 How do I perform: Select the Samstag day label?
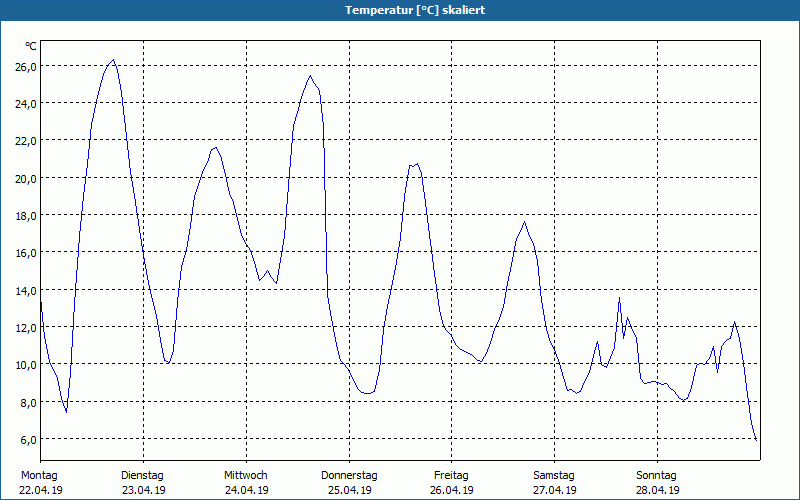coord(554,475)
